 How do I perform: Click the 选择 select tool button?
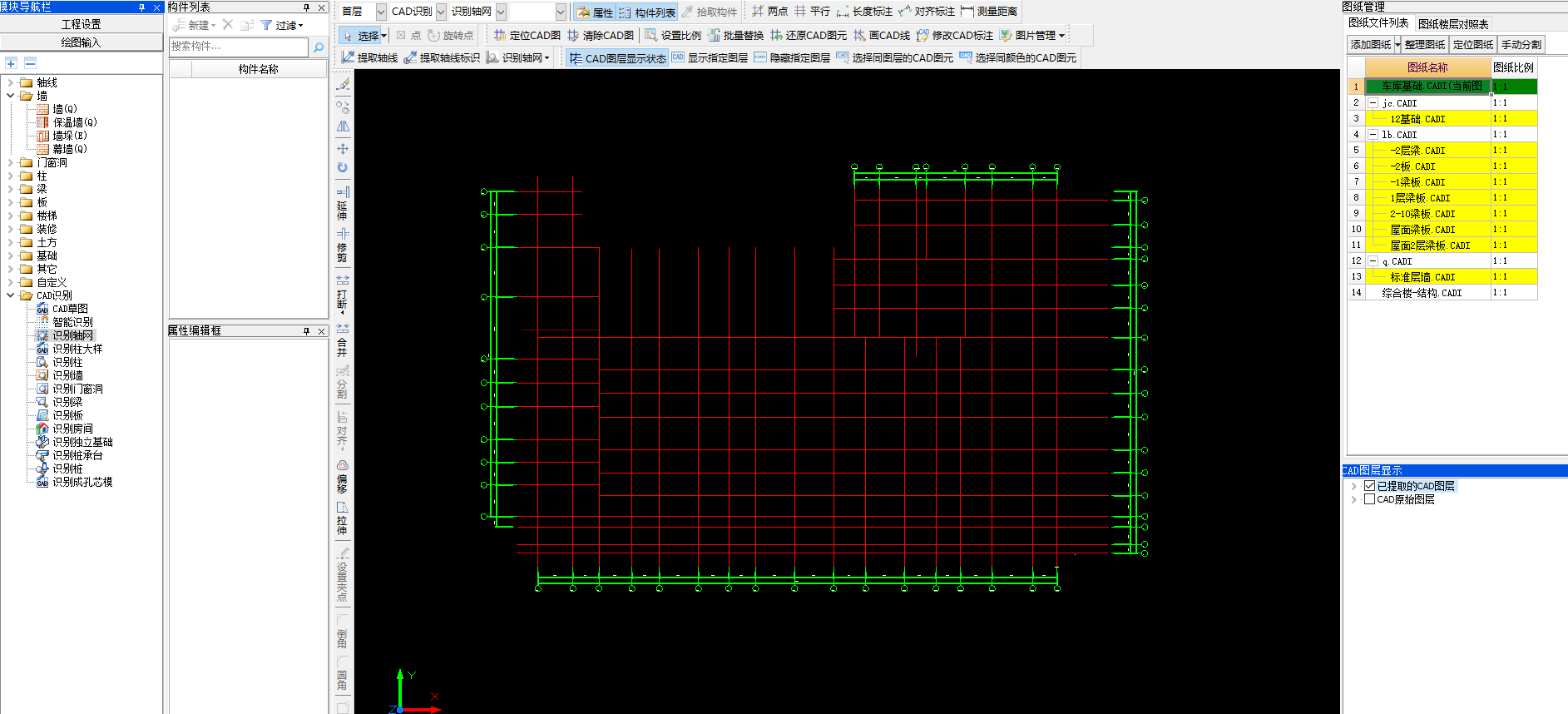coord(363,36)
